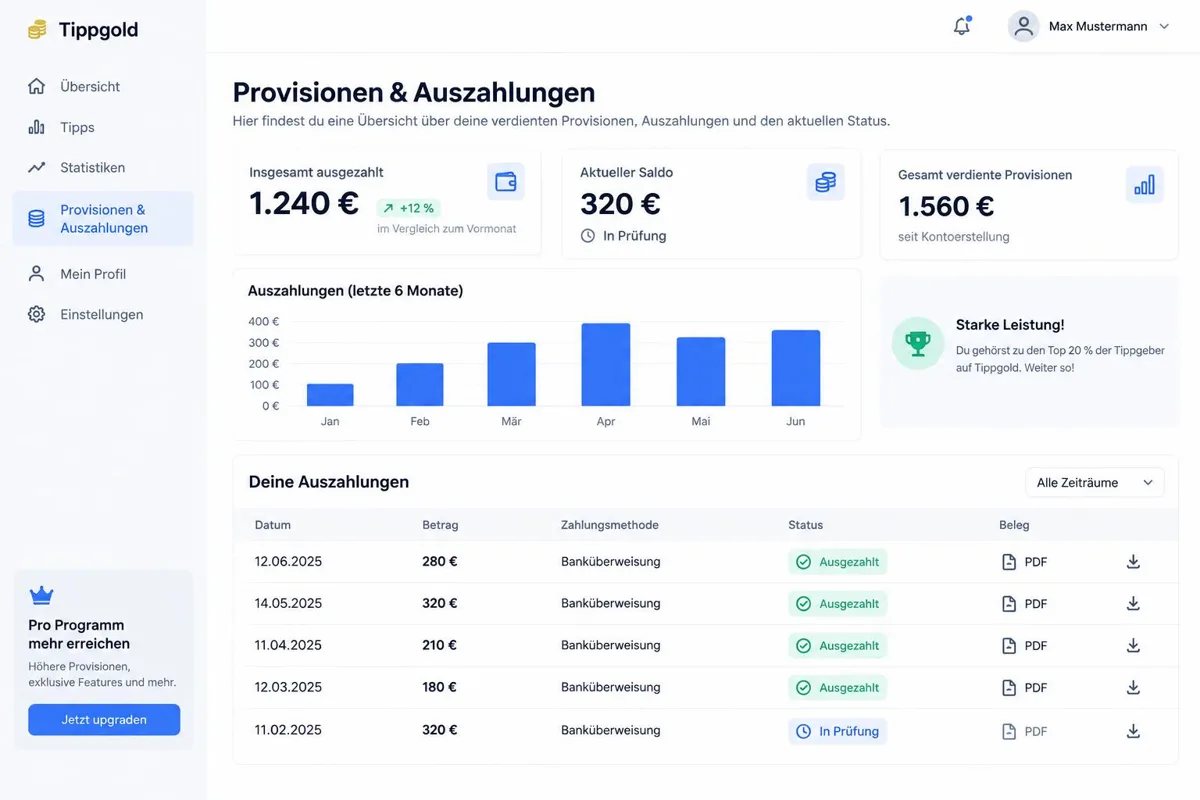This screenshot has height=800, width=1200.
Task: Click the Deine Auszahlungen heading
Action: 329,482
